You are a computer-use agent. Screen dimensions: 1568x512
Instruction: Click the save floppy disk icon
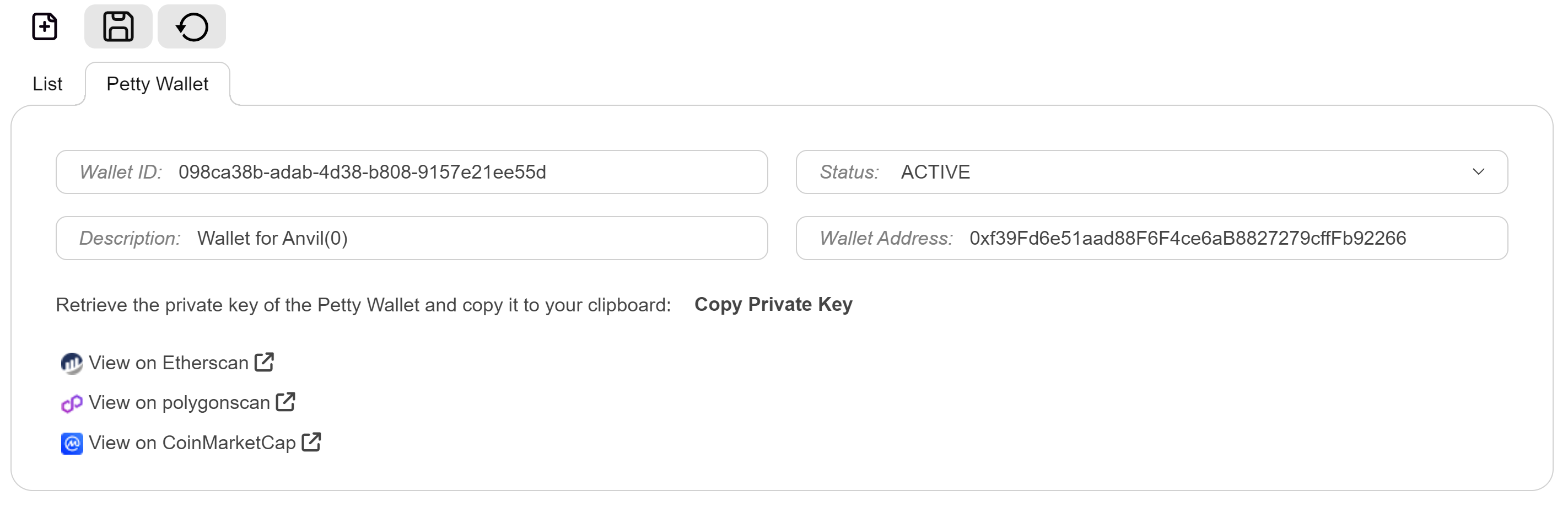tap(118, 27)
